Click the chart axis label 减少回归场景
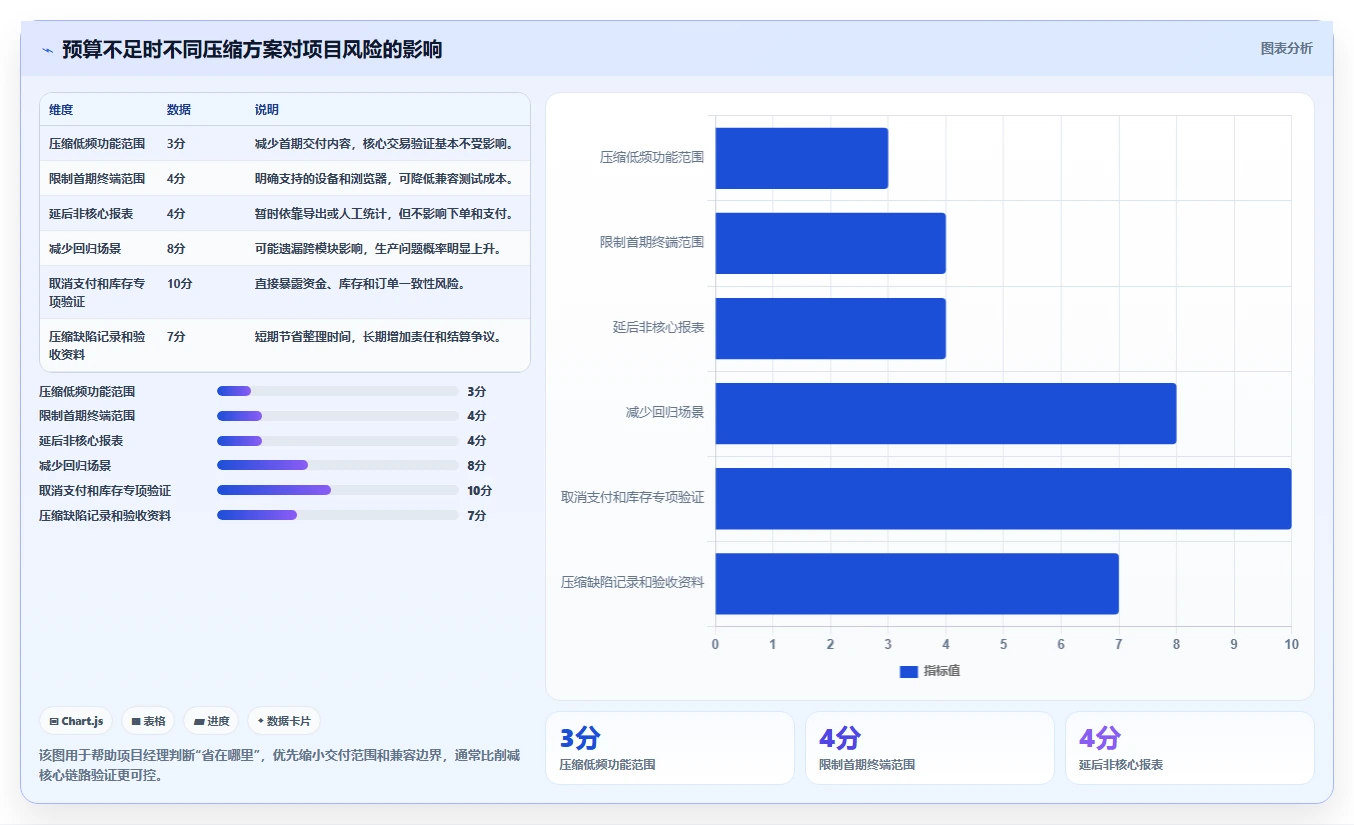The image size is (1354, 825). coord(665,412)
